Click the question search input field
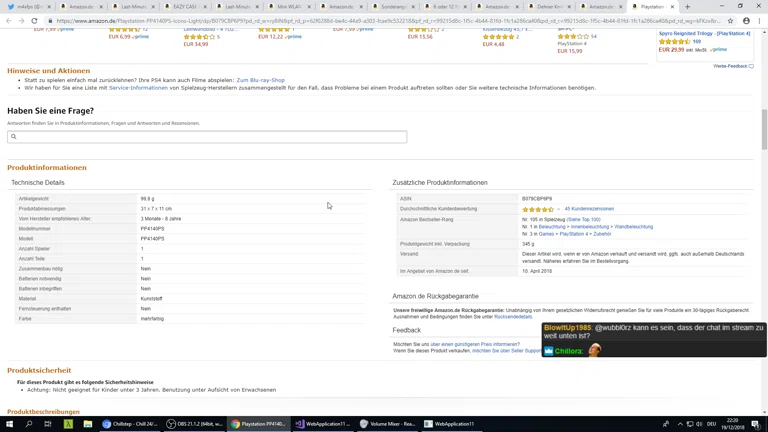The image size is (768, 432). (207, 137)
